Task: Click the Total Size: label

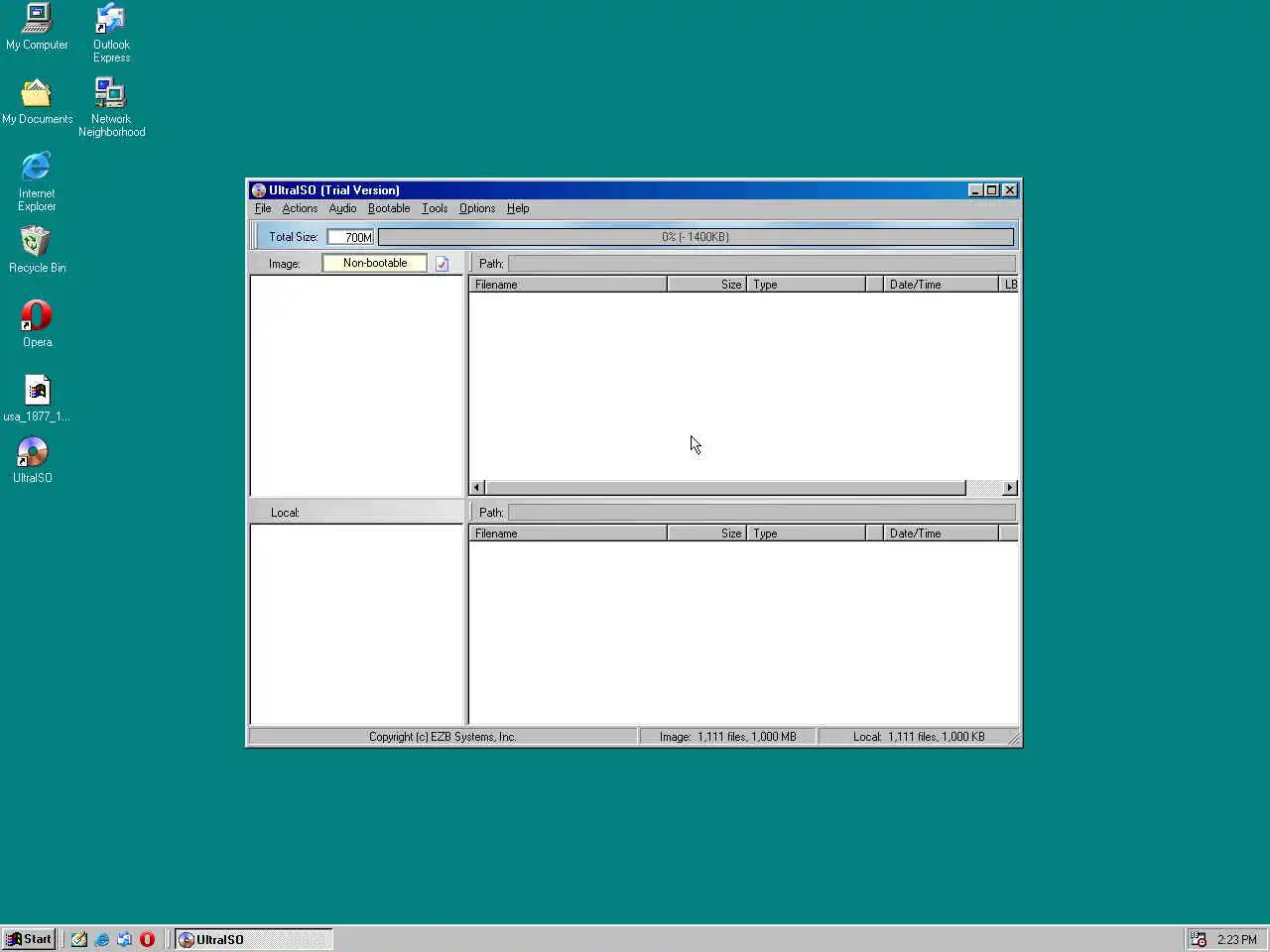Action: 294,237
